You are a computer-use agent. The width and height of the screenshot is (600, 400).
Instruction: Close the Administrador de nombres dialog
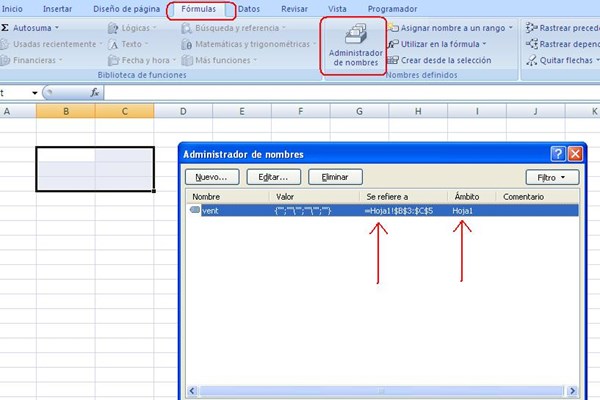pos(575,154)
